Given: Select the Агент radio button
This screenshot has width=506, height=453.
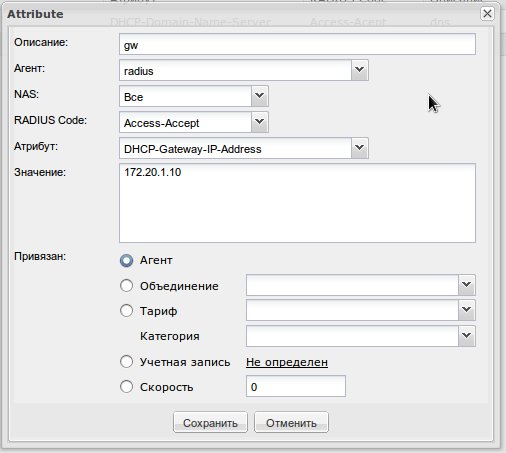Looking at the screenshot, I should tap(126, 260).
